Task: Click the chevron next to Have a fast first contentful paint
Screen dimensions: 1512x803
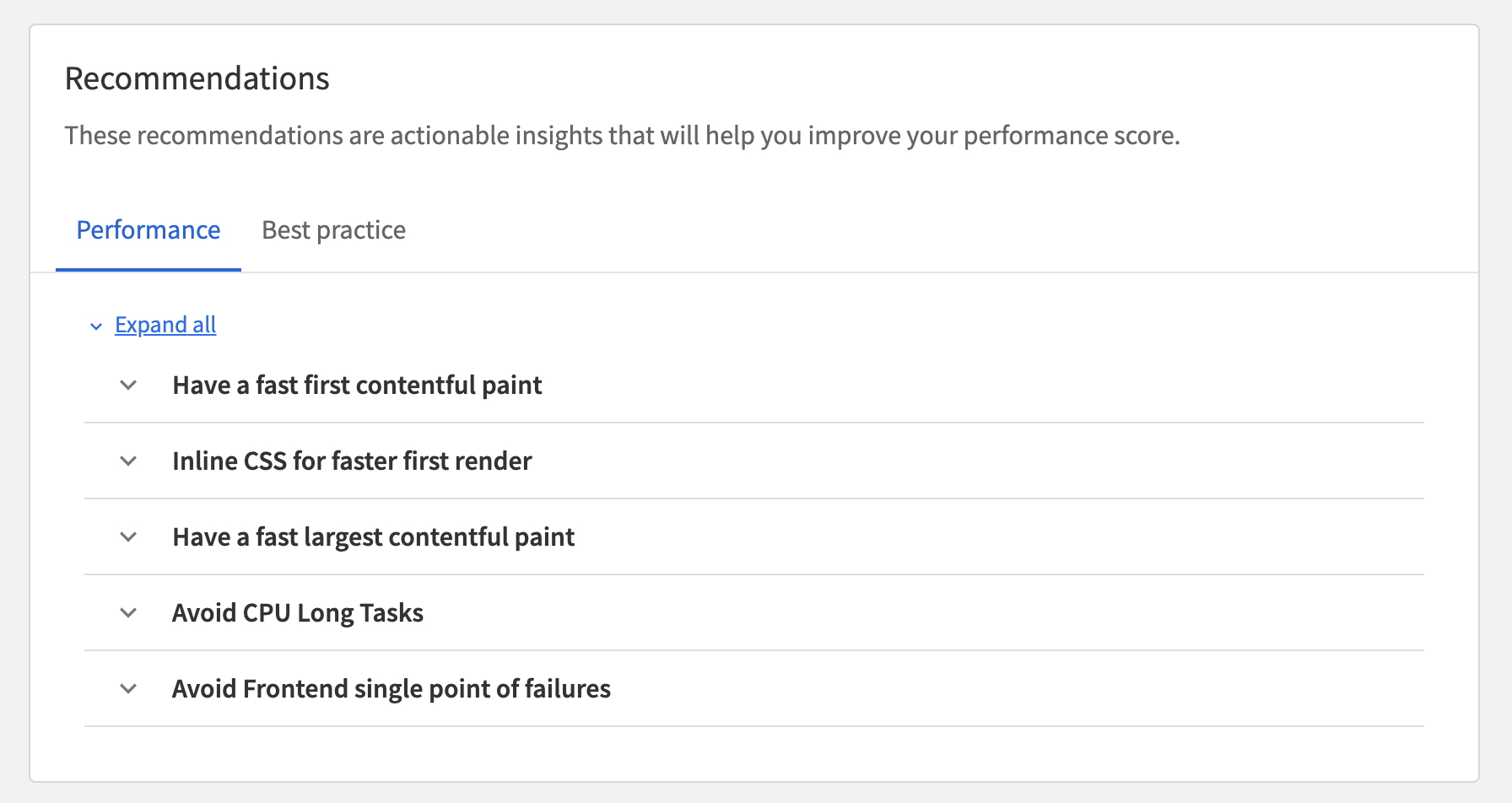Action: (128, 385)
